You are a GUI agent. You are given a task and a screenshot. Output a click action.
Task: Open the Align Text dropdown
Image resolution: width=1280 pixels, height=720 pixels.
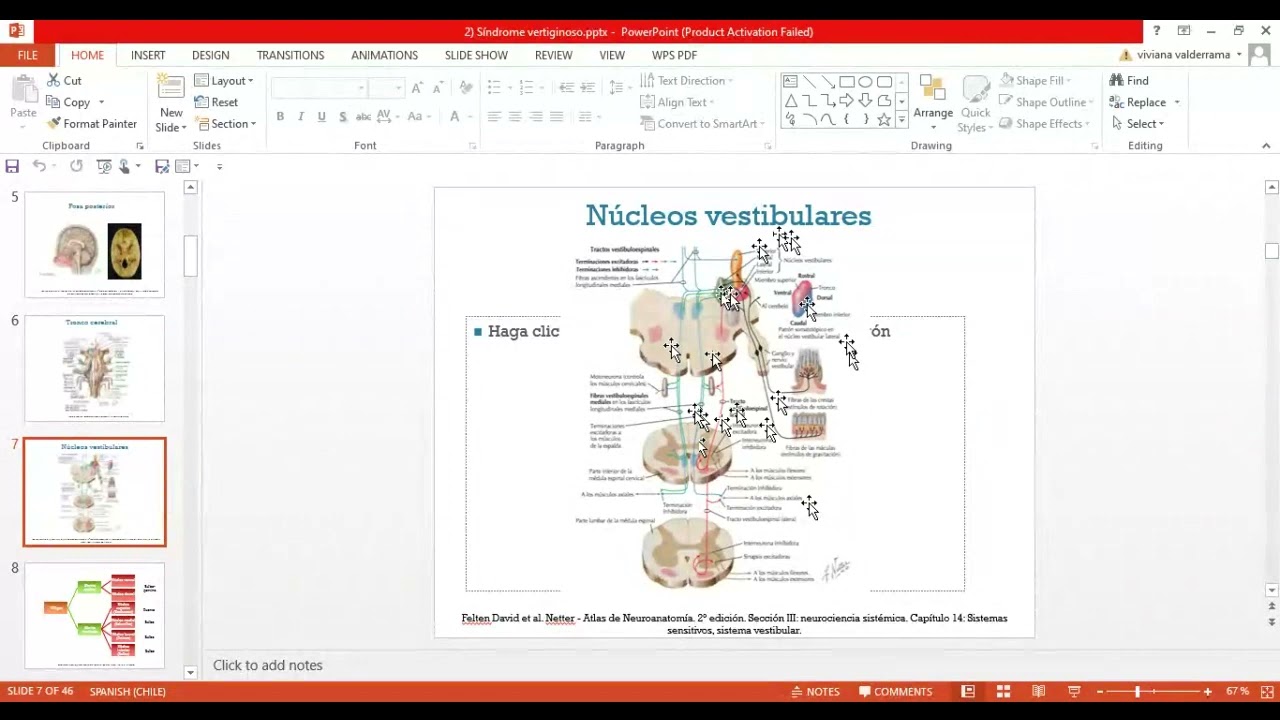point(677,102)
